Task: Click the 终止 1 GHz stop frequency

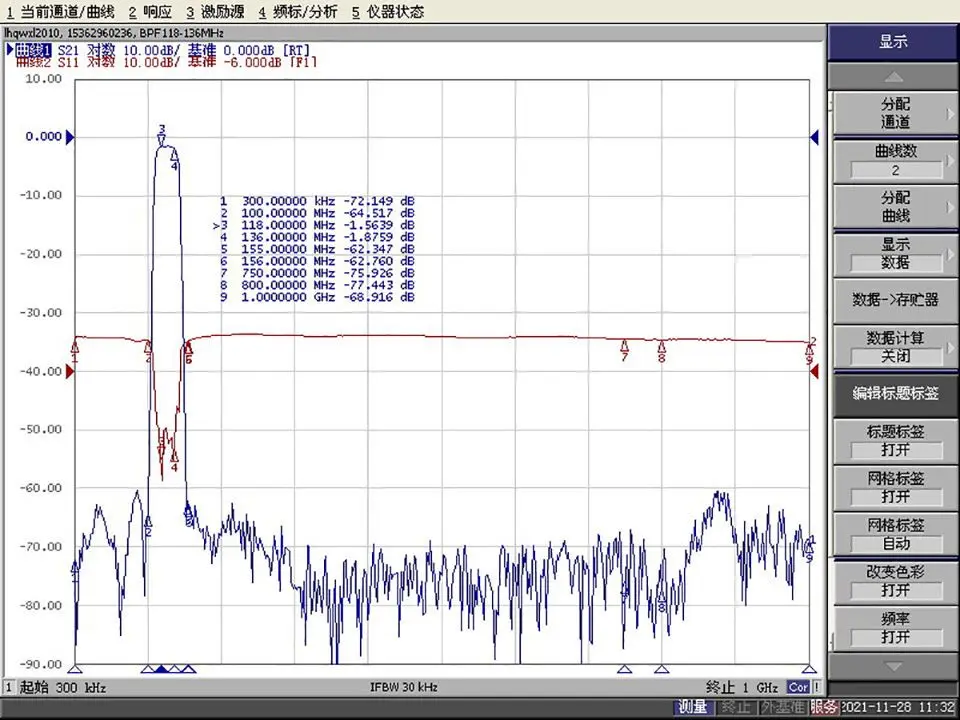Action: [741, 687]
